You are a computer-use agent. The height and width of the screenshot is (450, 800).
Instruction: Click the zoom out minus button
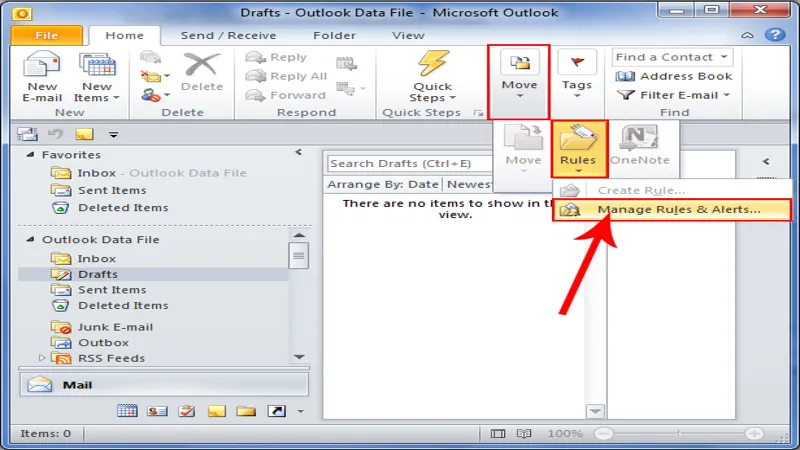pyautogui.click(x=604, y=434)
